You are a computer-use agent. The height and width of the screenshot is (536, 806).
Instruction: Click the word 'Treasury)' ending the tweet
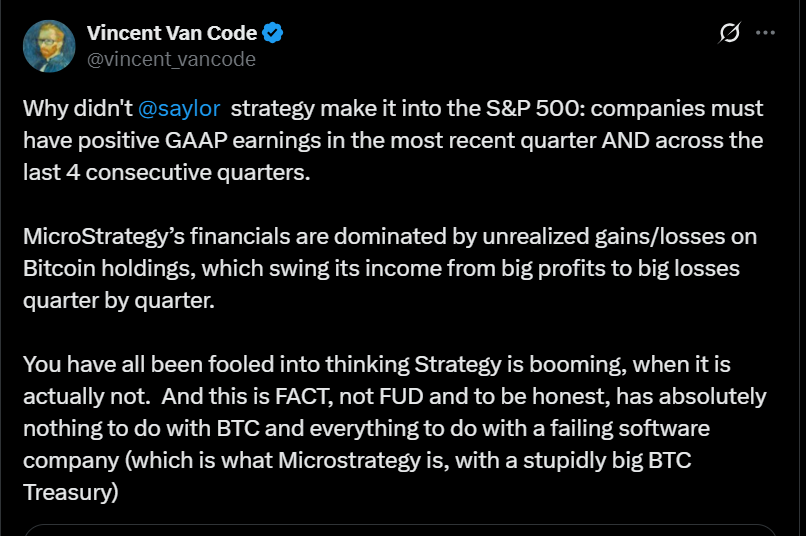[x=71, y=492]
